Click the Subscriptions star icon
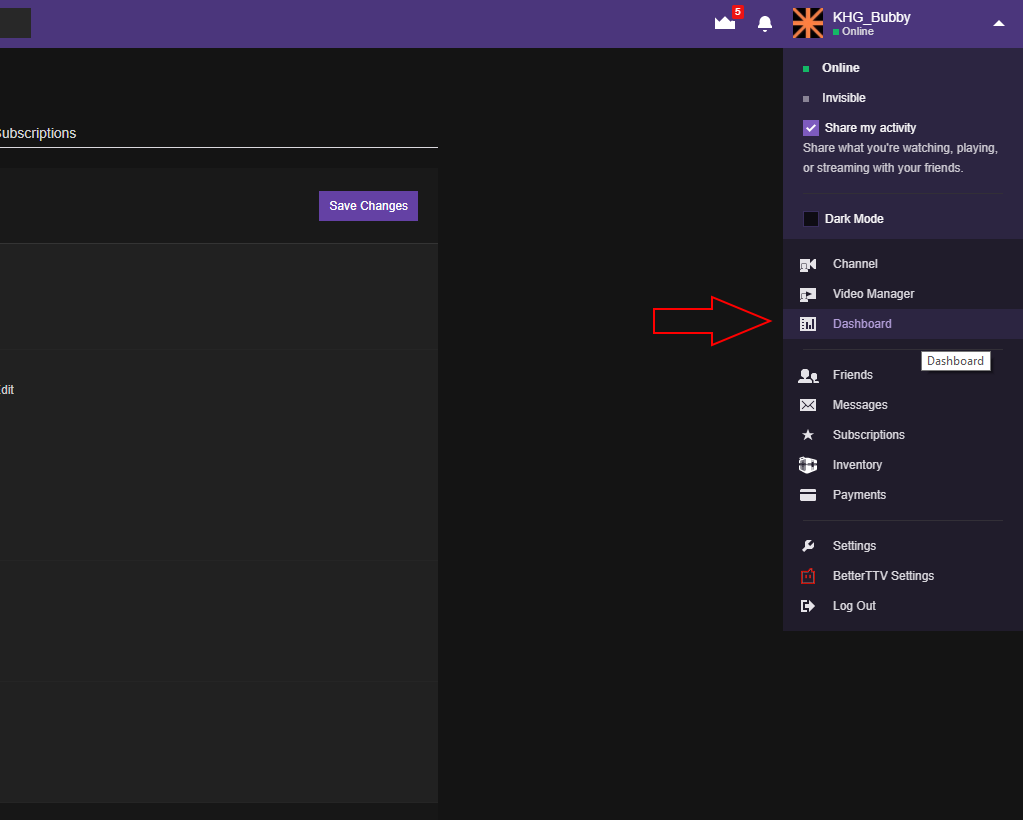Viewport: 1023px width, 820px height. 808,435
